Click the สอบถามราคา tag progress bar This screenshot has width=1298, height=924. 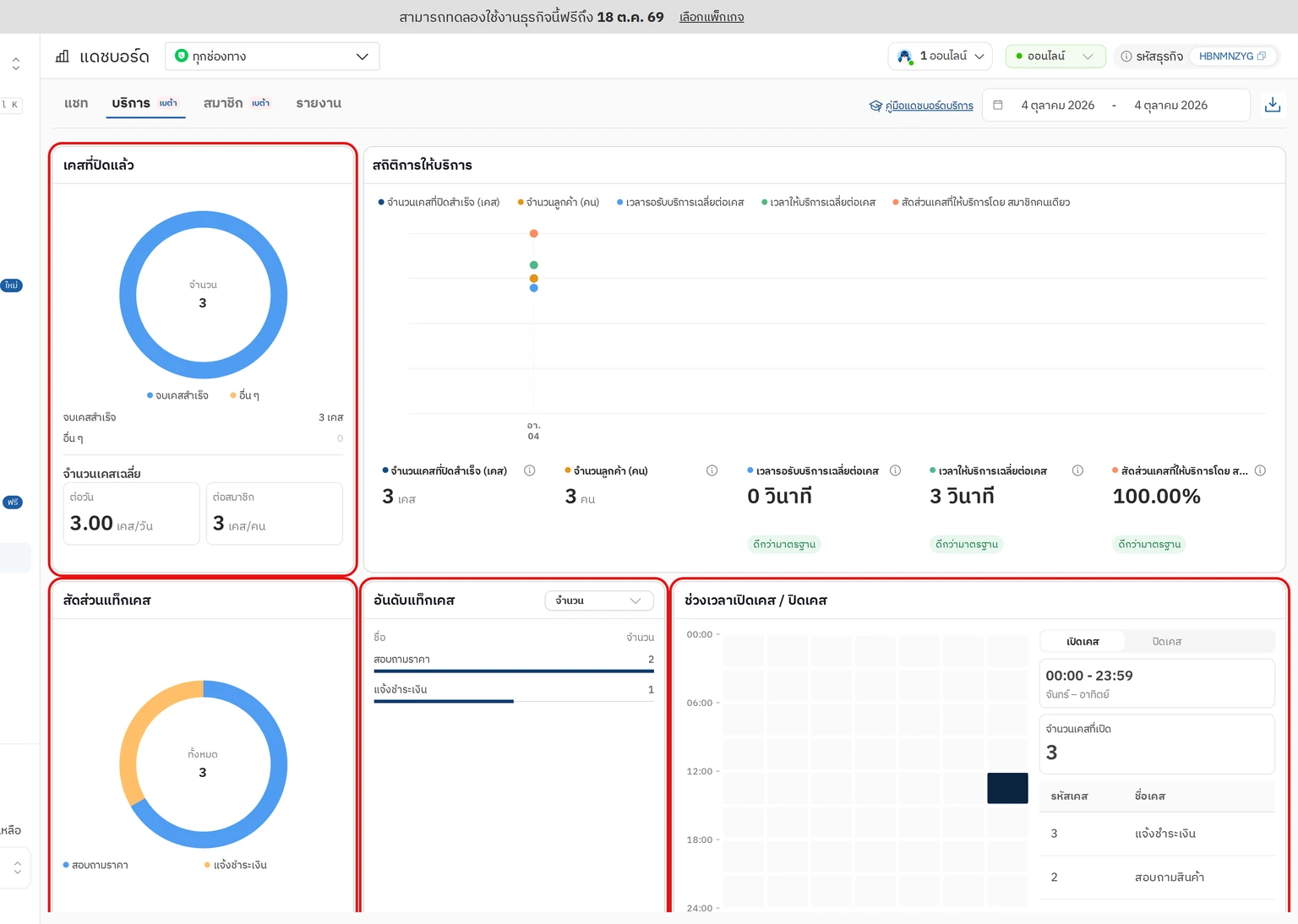click(x=514, y=671)
